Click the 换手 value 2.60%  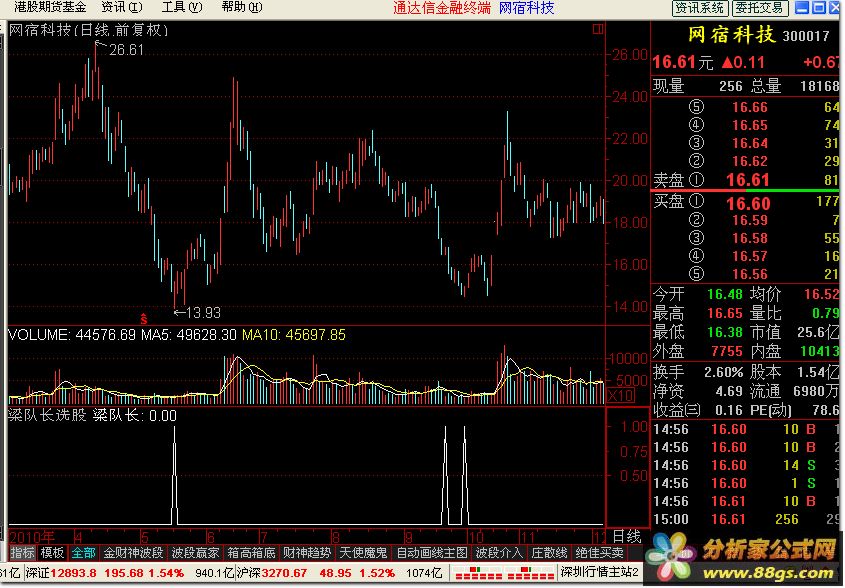724,372
